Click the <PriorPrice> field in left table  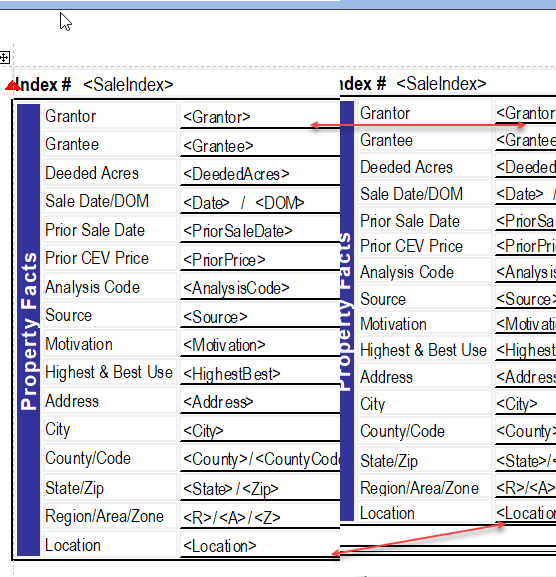pyautogui.click(x=224, y=260)
